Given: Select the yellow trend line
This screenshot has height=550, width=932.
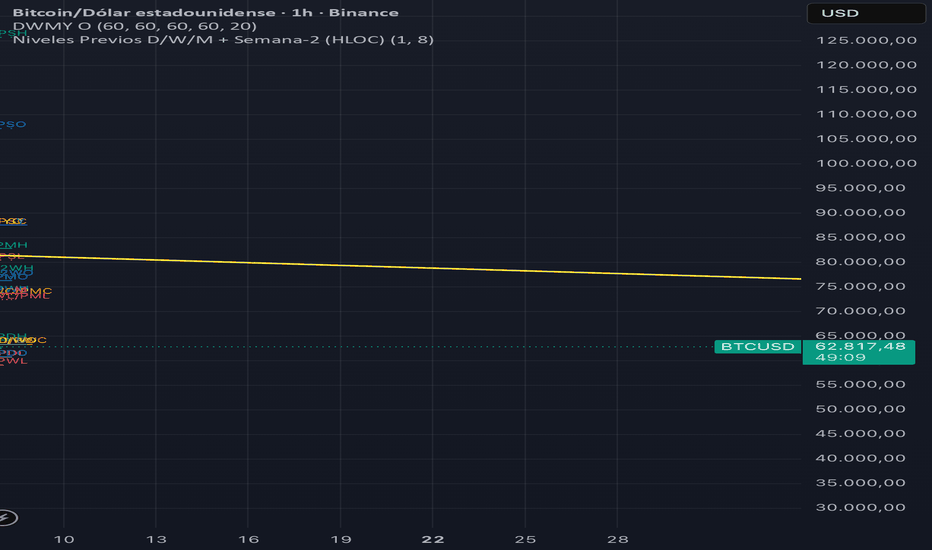Looking at the screenshot, I should point(400,267).
